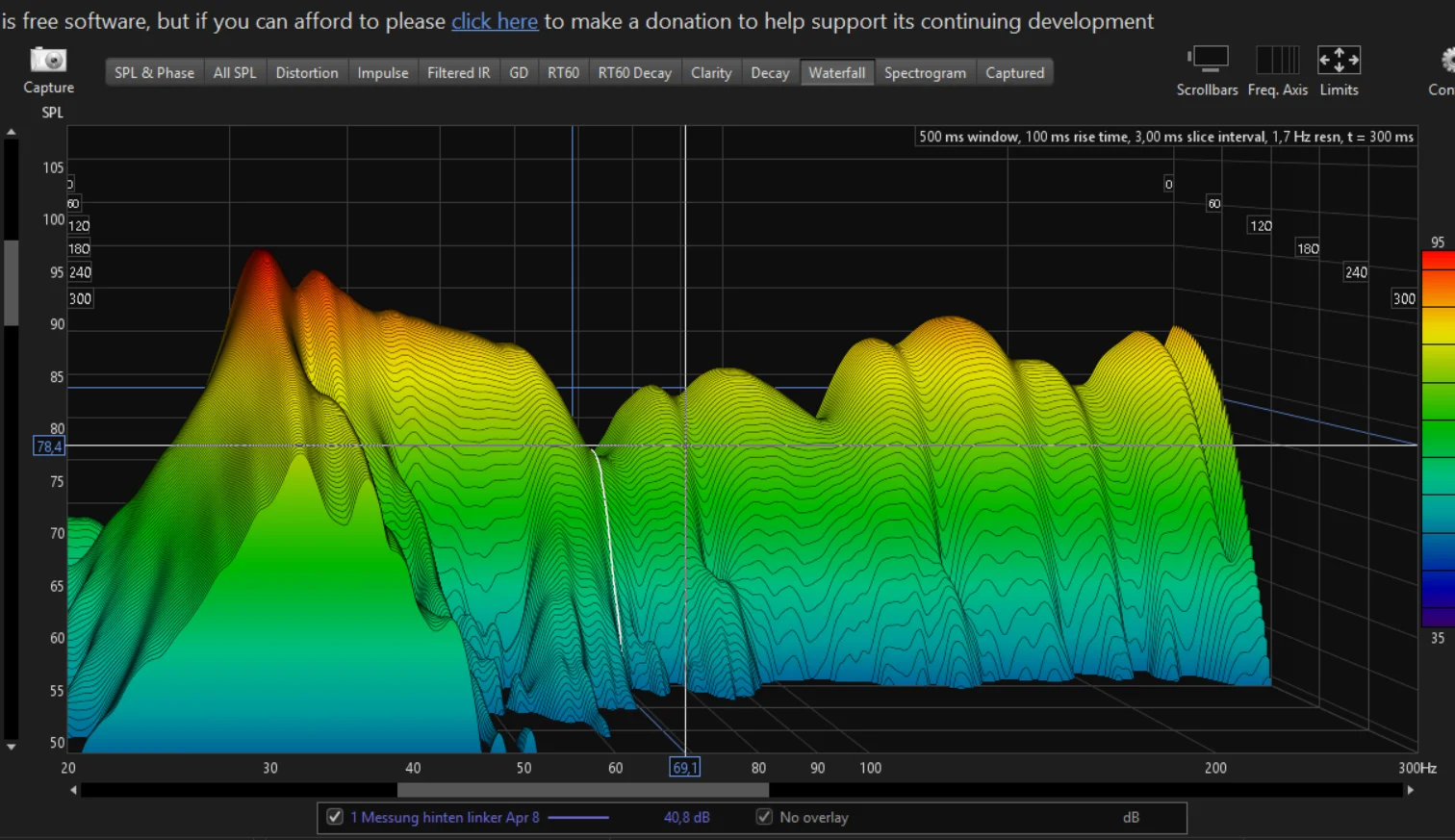Click the 300Hz axis label
Viewport: 1455px width, 840px height.
(1417, 768)
